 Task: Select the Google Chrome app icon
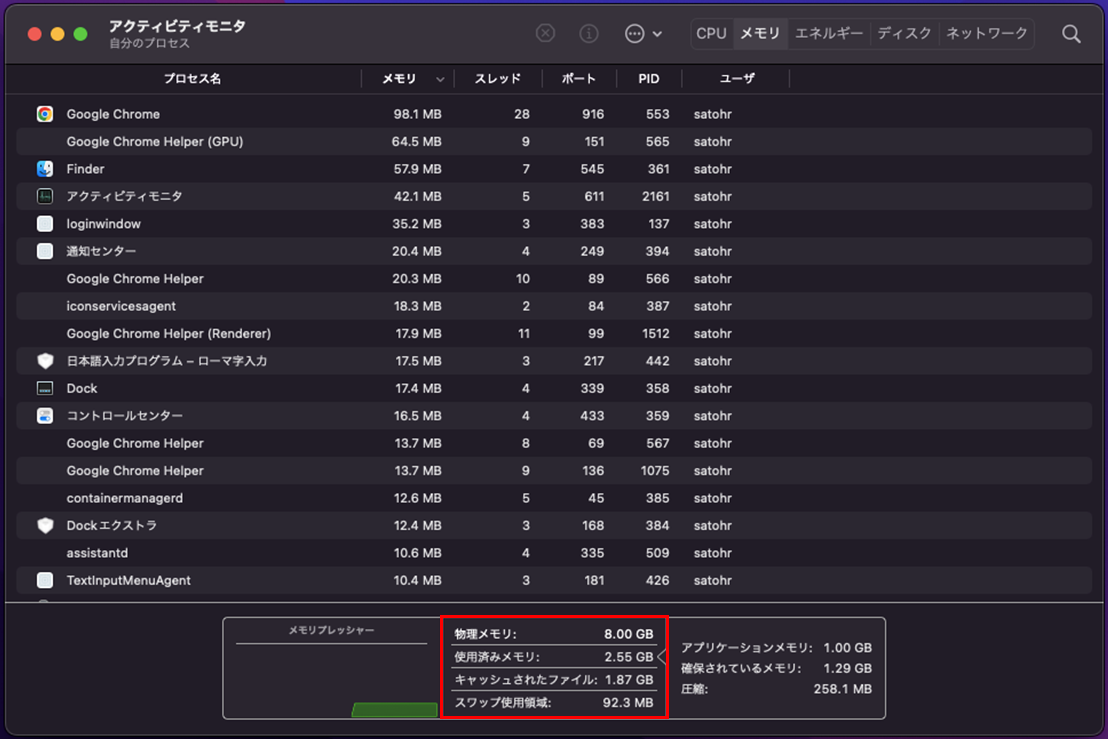45,114
